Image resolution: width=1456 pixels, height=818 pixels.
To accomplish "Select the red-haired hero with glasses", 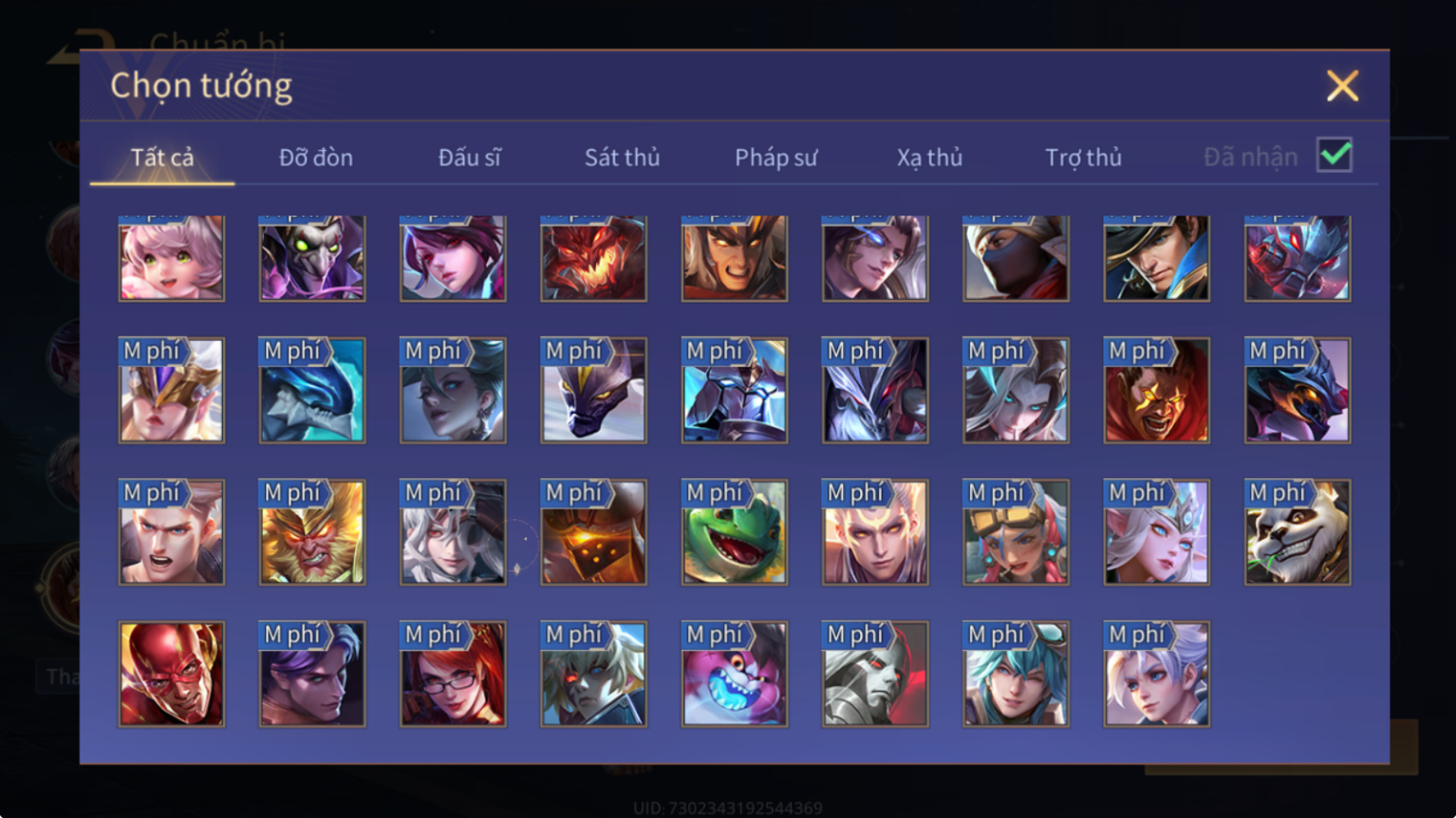I will click(453, 674).
